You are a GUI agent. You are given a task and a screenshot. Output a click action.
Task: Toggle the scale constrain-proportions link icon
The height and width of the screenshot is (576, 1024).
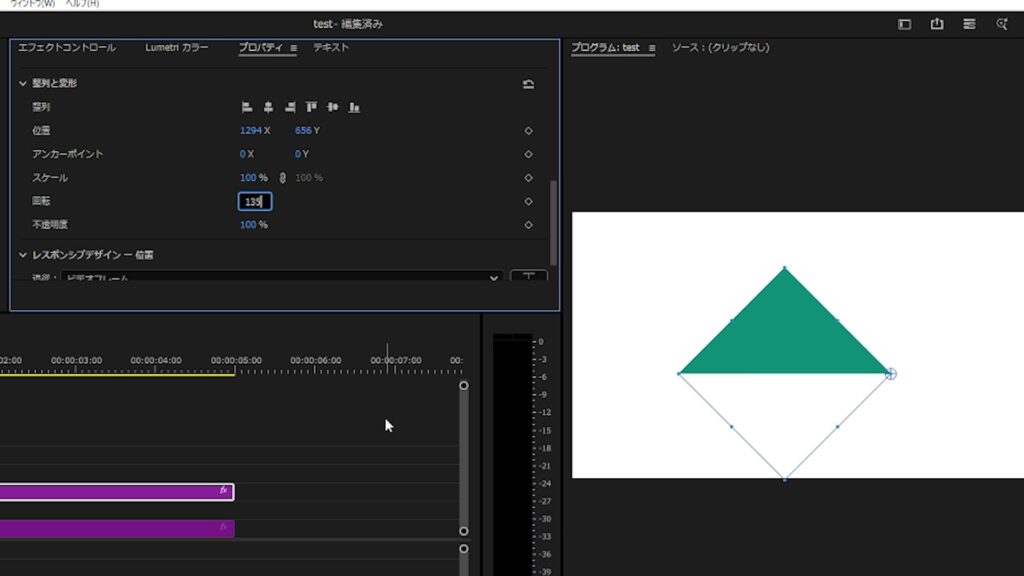pyautogui.click(x=282, y=178)
